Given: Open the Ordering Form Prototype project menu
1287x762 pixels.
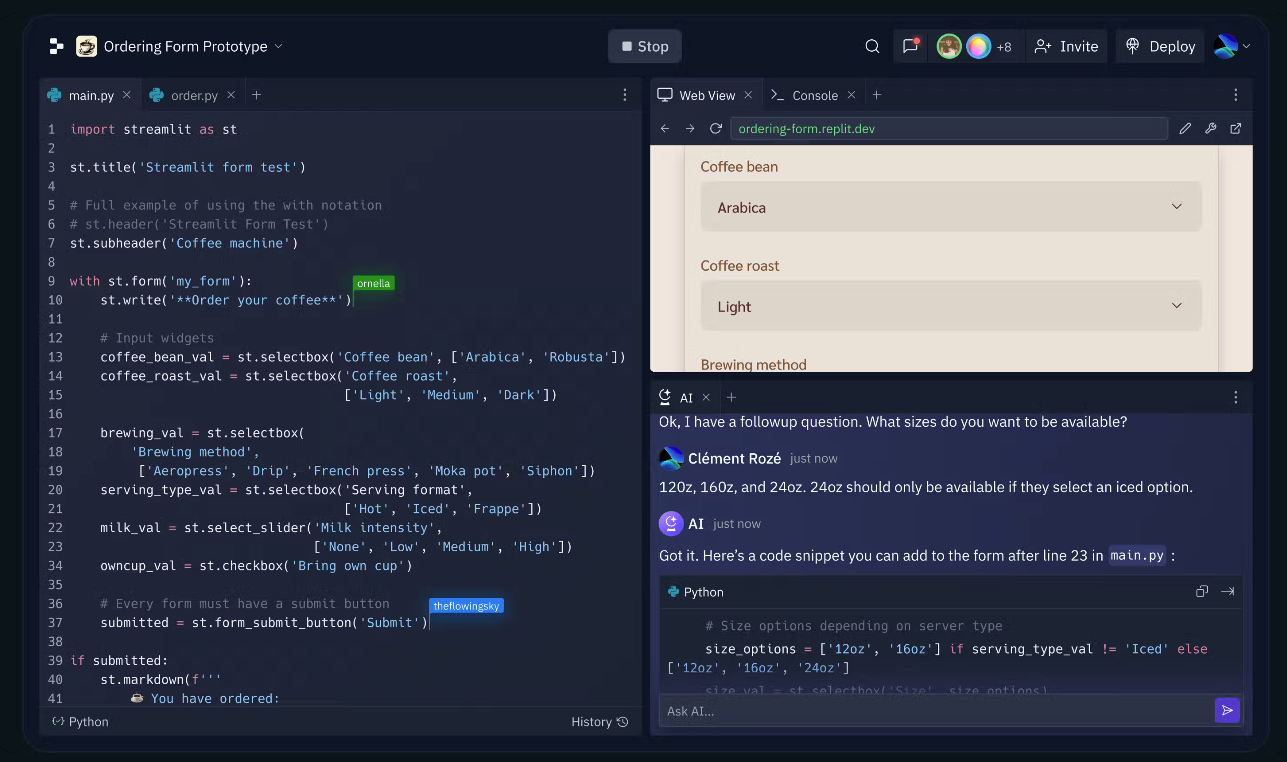Looking at the screenshot, I should [x=277, y=46].
